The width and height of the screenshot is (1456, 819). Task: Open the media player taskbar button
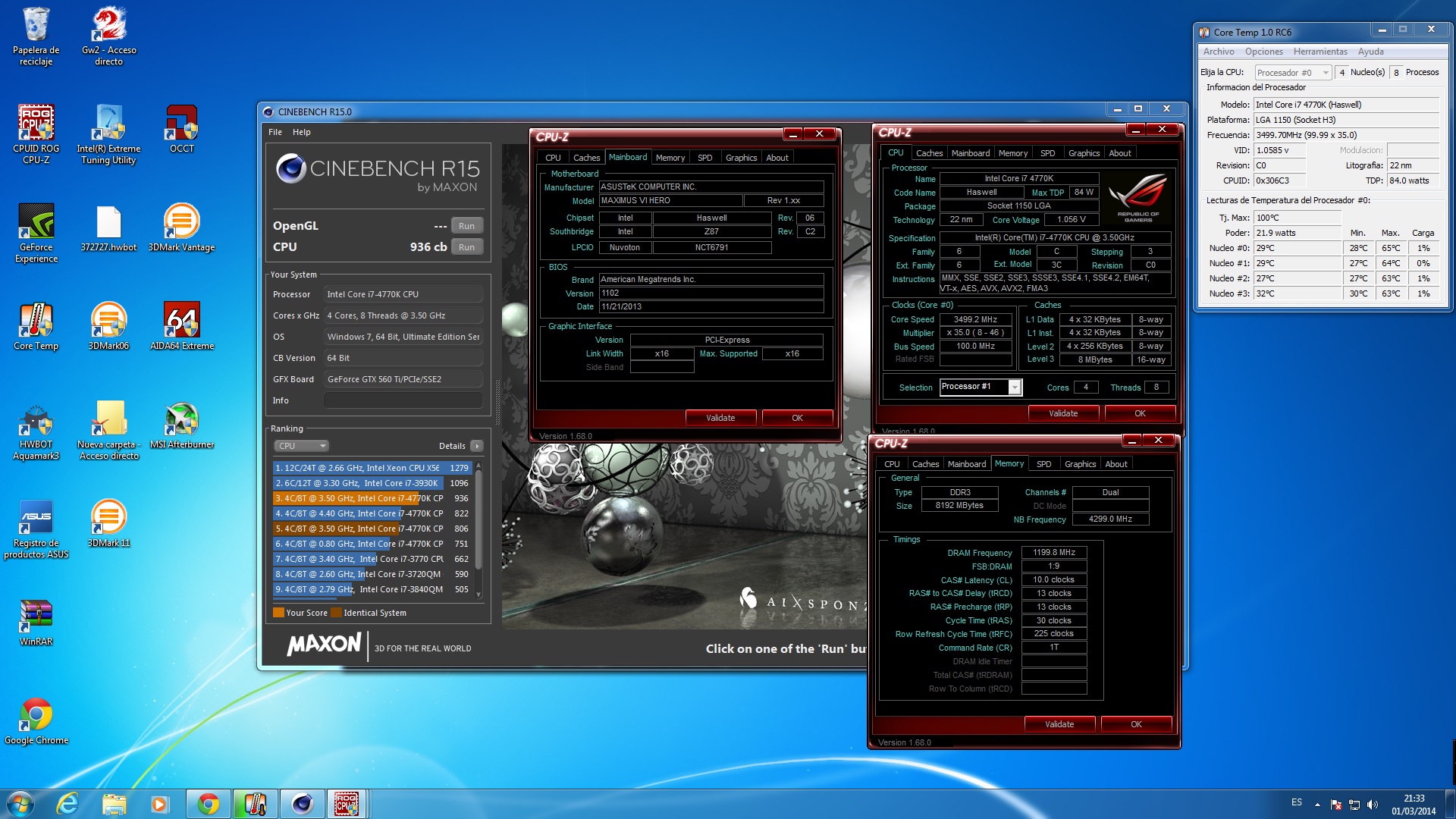click(159, 804)
